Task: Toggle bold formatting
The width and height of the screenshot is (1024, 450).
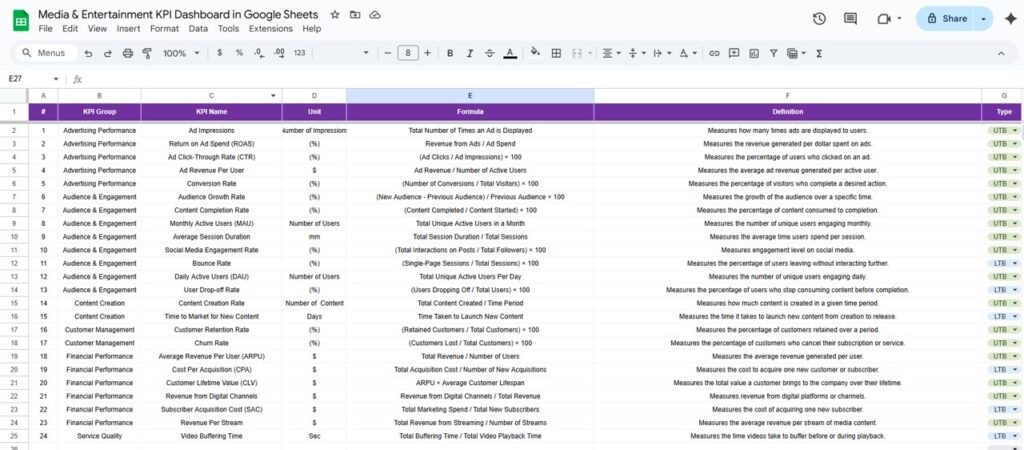Action: point(450,54)
